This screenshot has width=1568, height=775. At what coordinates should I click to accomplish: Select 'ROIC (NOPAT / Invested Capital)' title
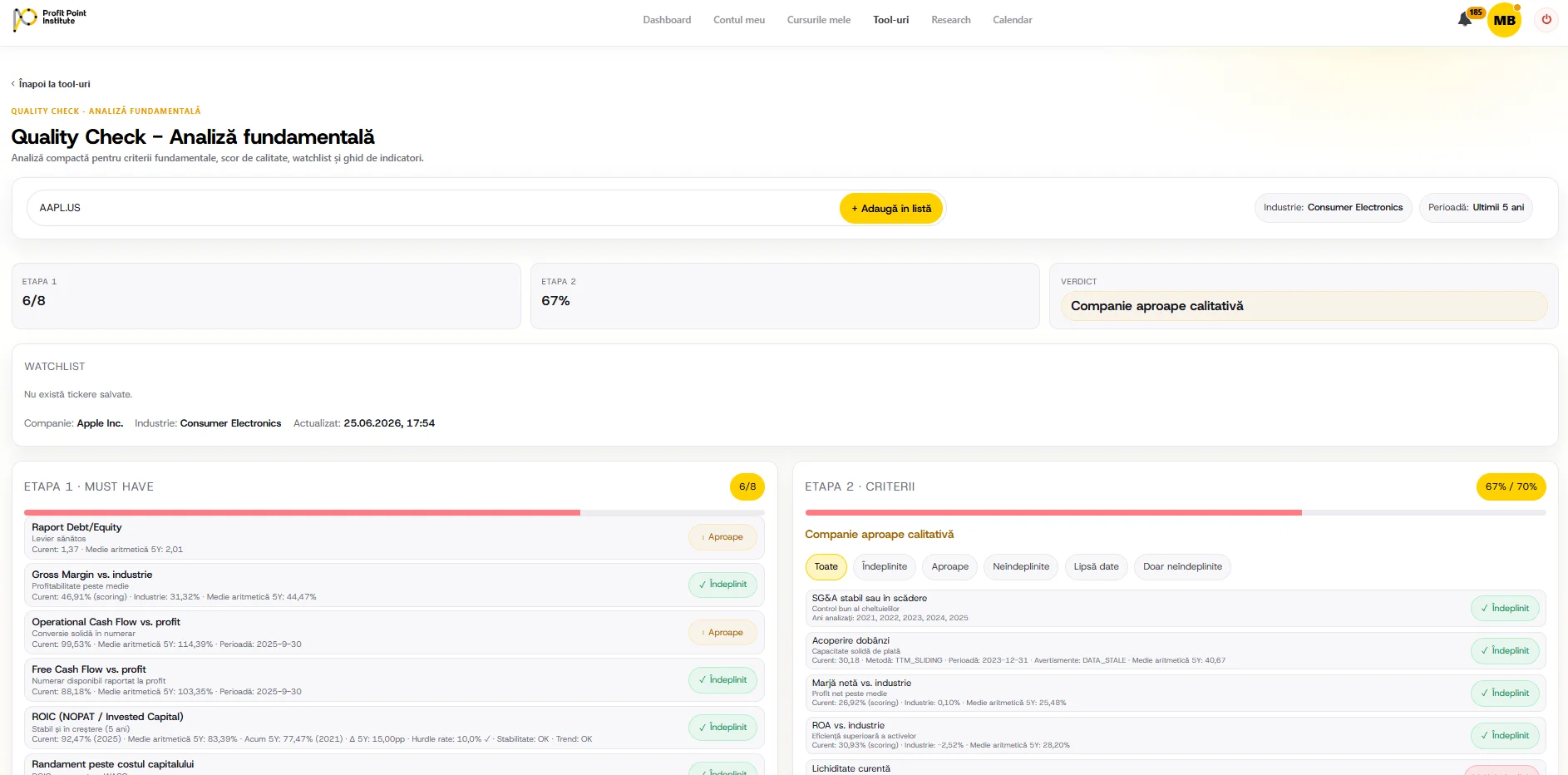click(x=107, y=717)
